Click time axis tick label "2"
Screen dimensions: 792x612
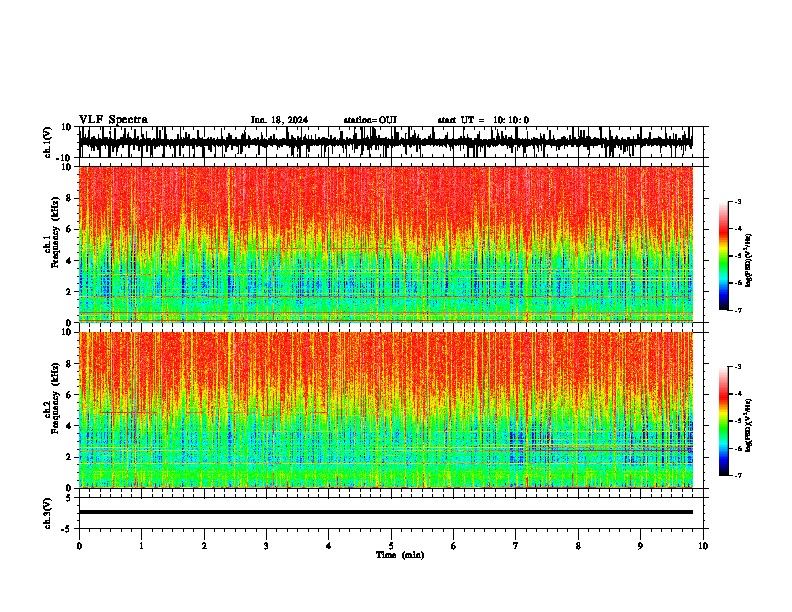point(204,546)
